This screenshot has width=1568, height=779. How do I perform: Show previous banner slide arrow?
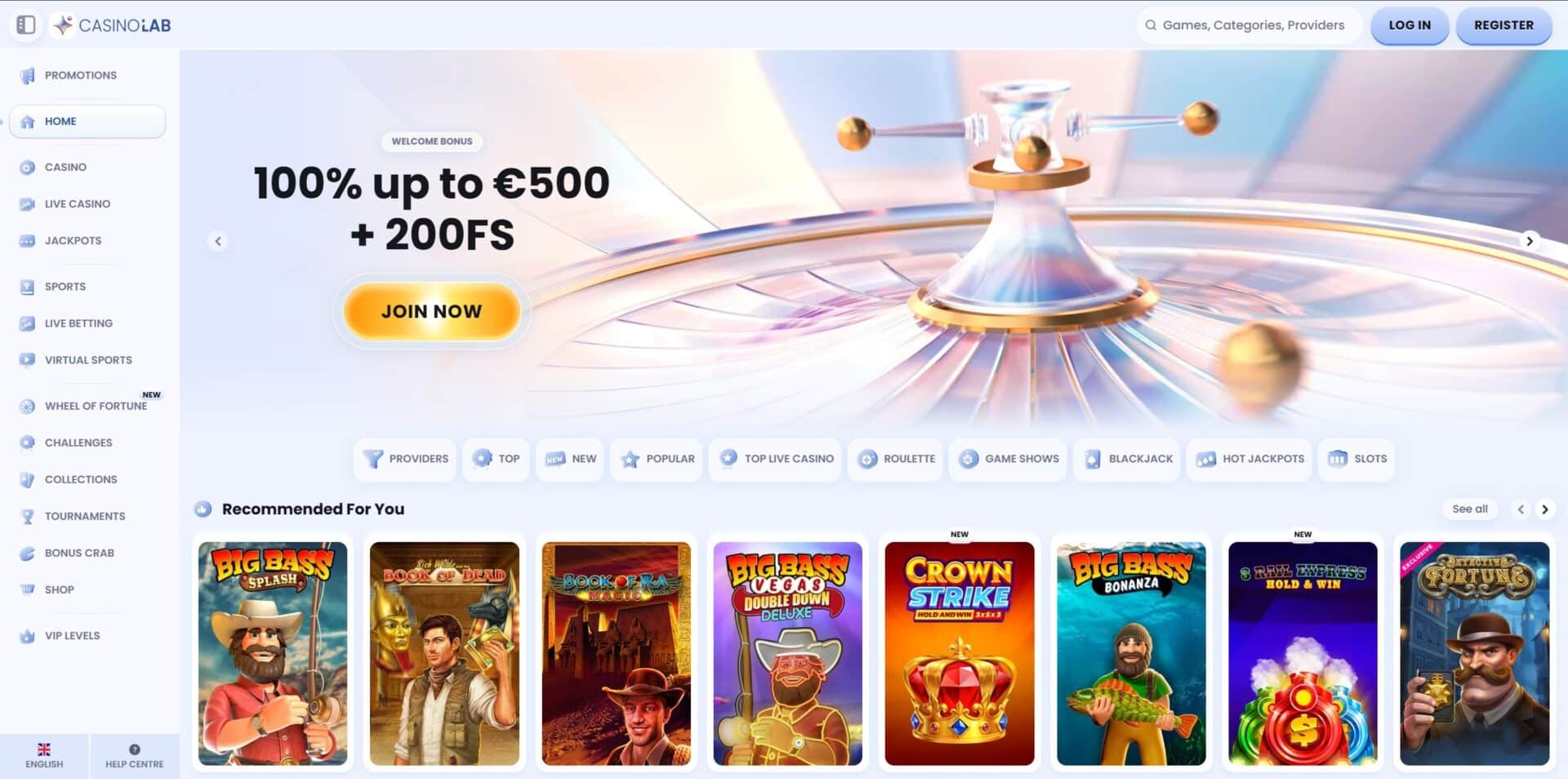(x=218, y=241)
